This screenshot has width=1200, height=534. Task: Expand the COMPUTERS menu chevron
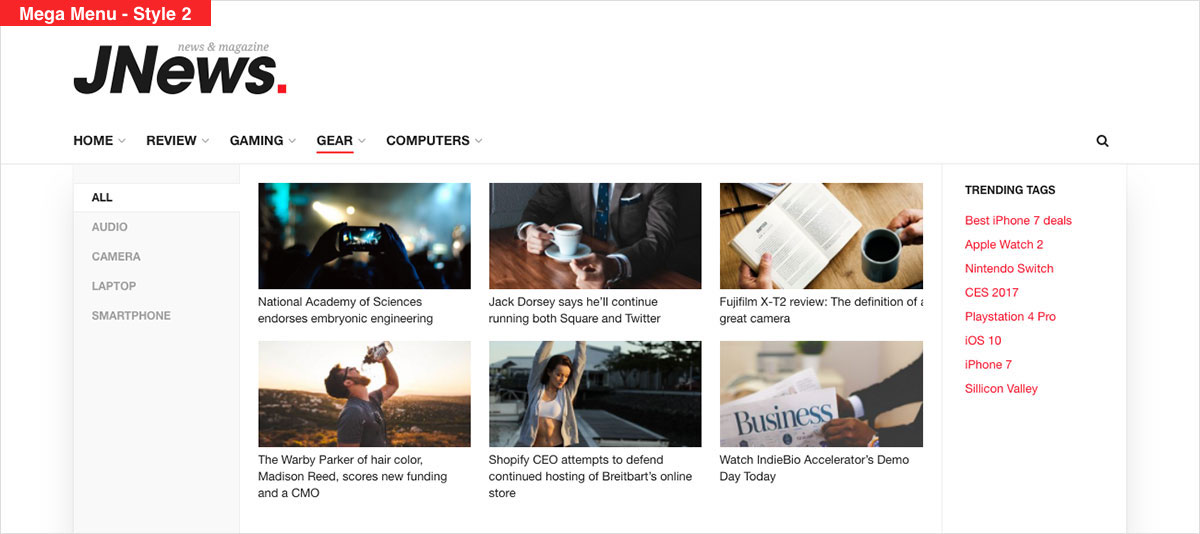[x=478, y=141]
